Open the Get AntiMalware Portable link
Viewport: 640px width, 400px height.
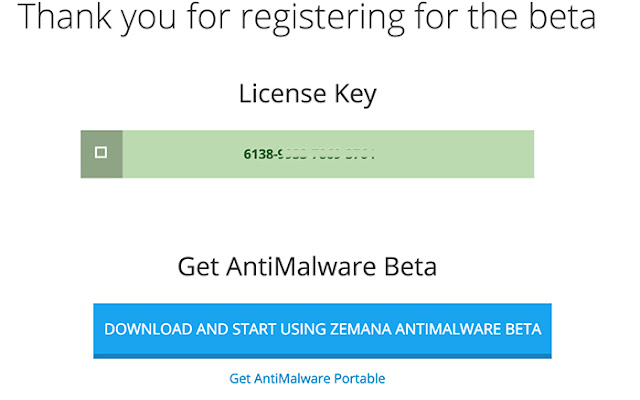[x=307, y=378]
